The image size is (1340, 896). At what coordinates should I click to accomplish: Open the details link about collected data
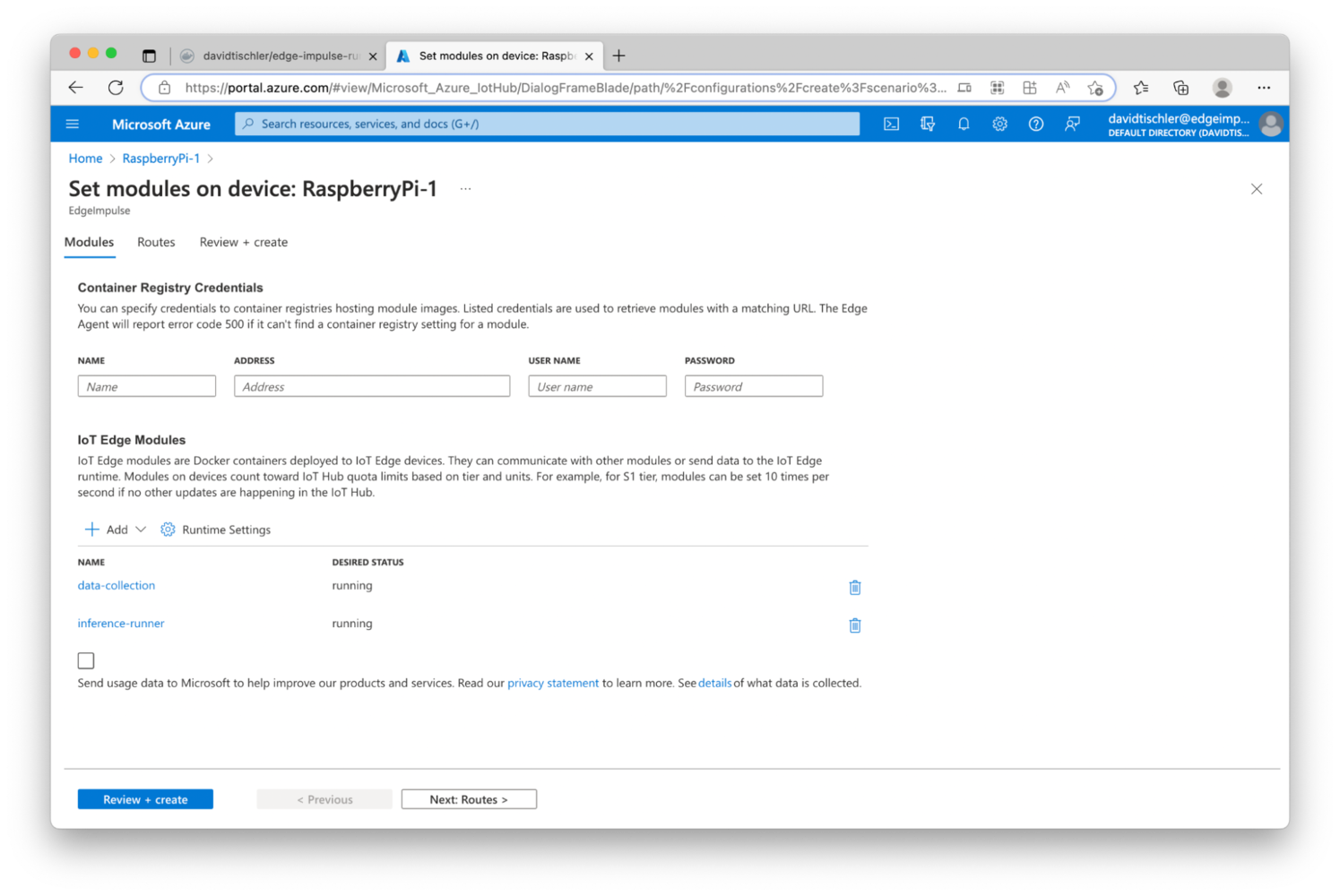point(714,683)
